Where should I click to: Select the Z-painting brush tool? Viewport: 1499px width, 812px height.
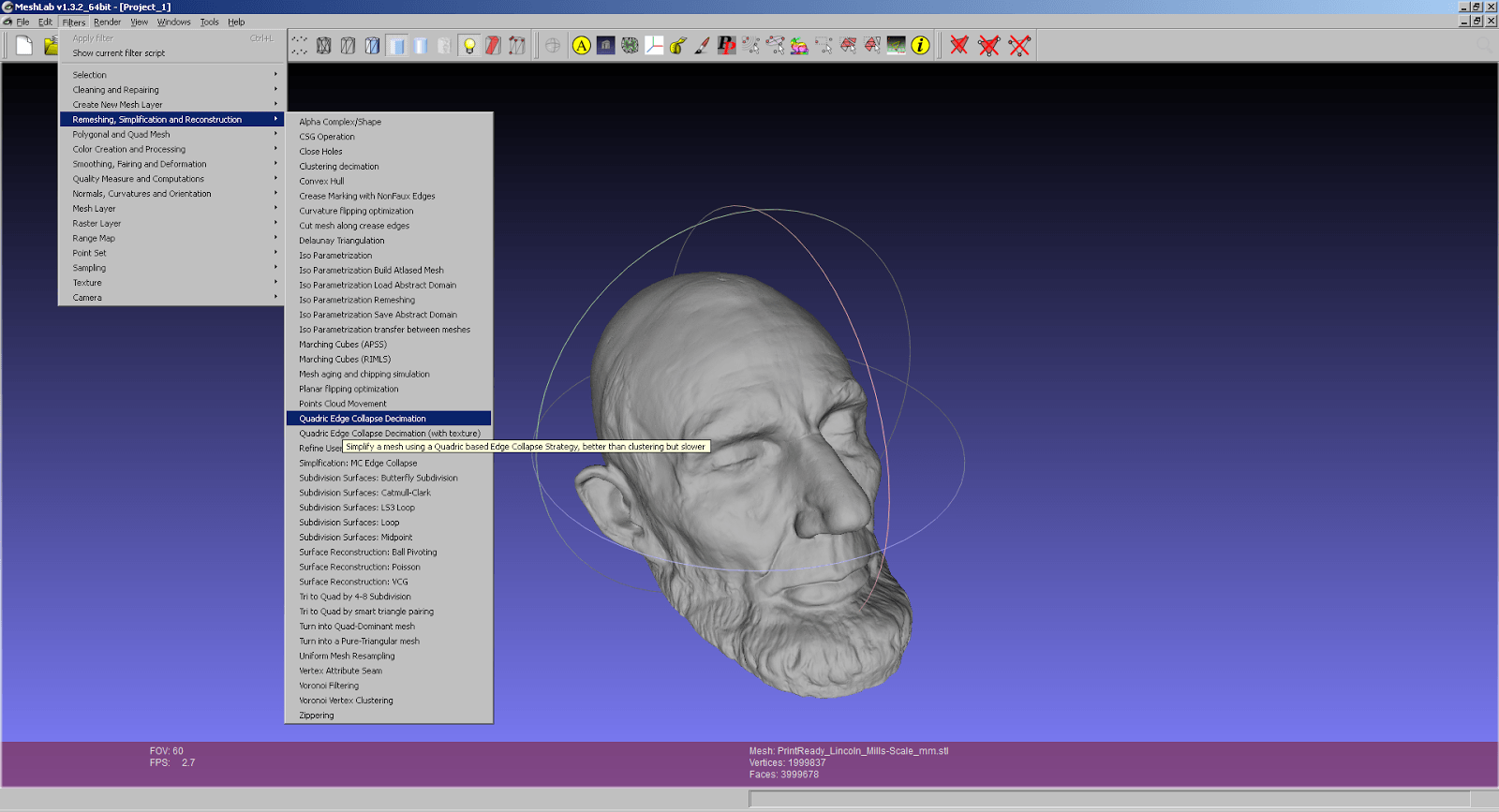pos(702,45)
